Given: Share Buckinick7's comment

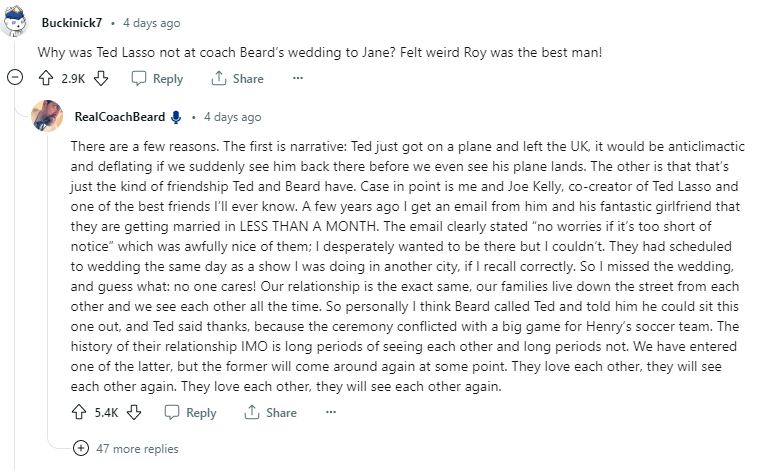Looking at the screenshot, I should point(238,79).
